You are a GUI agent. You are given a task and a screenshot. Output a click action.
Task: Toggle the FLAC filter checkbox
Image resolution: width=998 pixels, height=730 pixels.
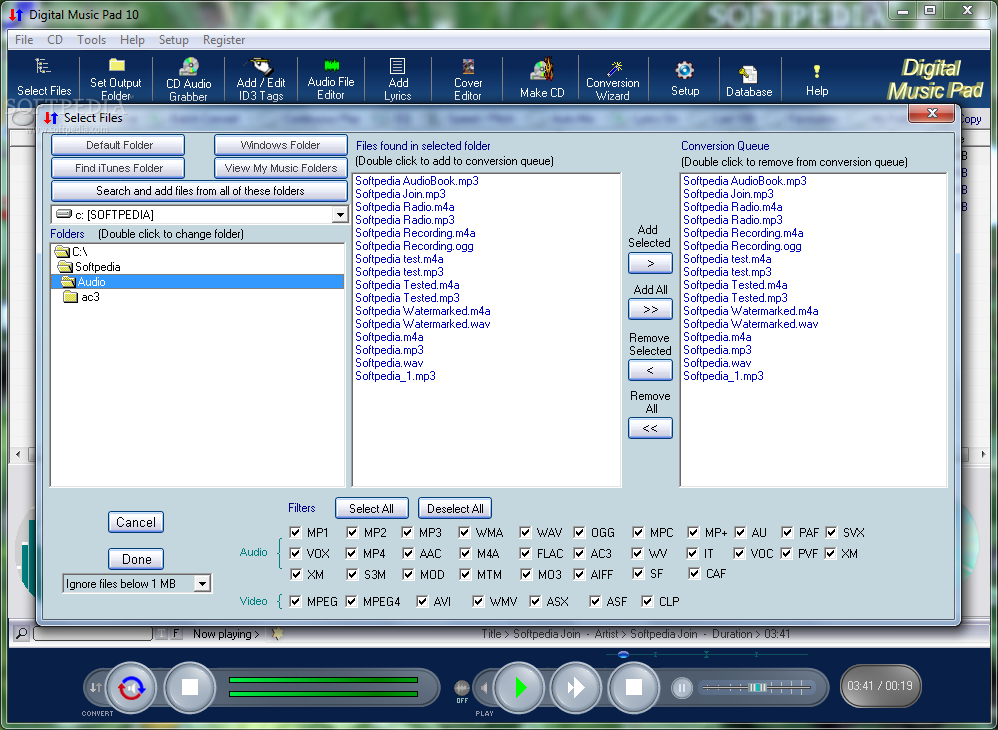coord(525,553)
